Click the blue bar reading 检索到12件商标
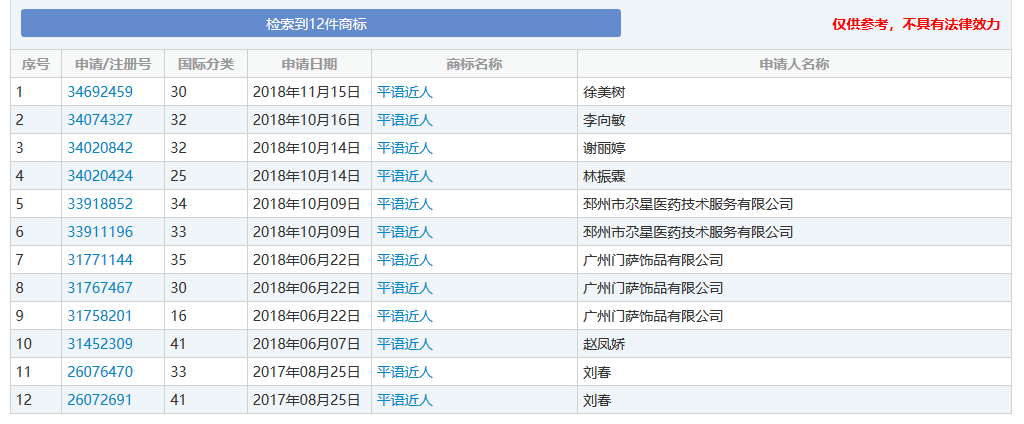This screenshot has height=424, width=1024. 321,24
